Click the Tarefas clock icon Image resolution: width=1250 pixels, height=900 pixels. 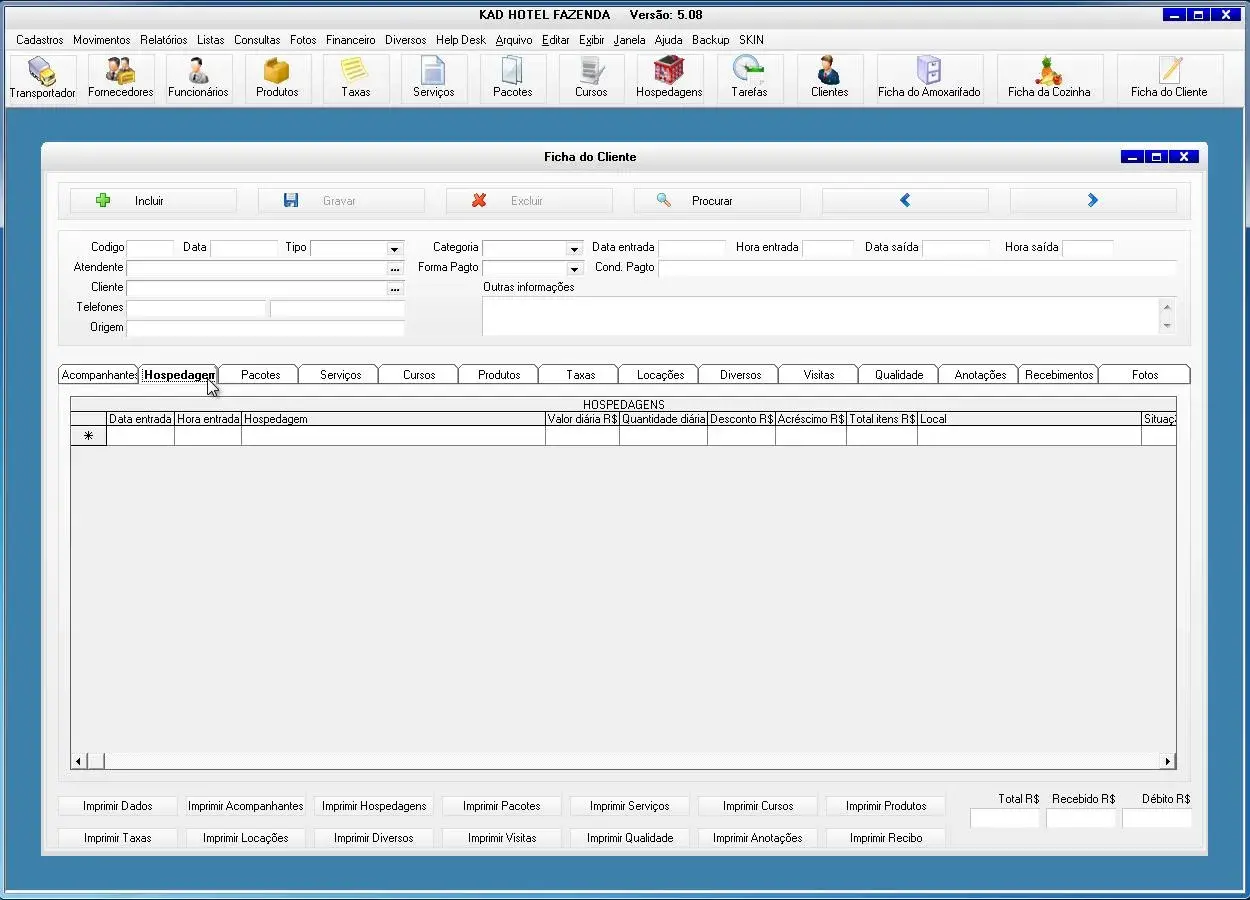[x=749, y=78]
